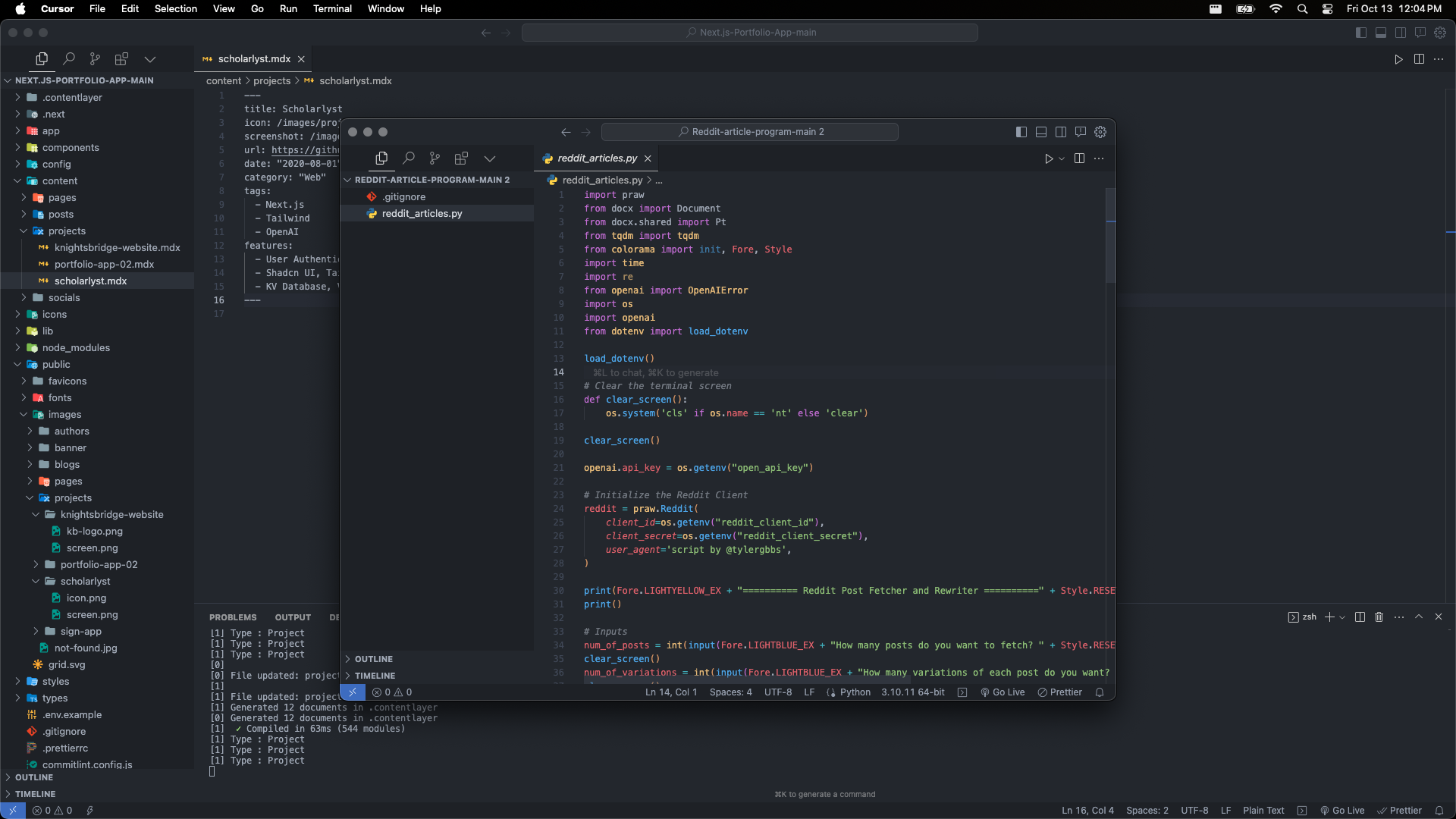Expand additional views chevron in back window
Screen dimensions: 1456x819
pyautogui.click(x=150, y=59)
